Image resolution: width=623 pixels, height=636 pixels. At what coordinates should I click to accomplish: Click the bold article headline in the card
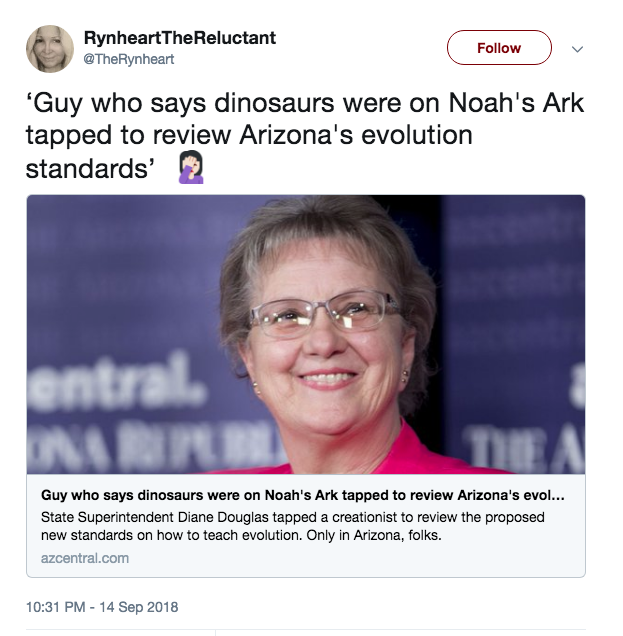pyautogui.click(x=303, y=495)
